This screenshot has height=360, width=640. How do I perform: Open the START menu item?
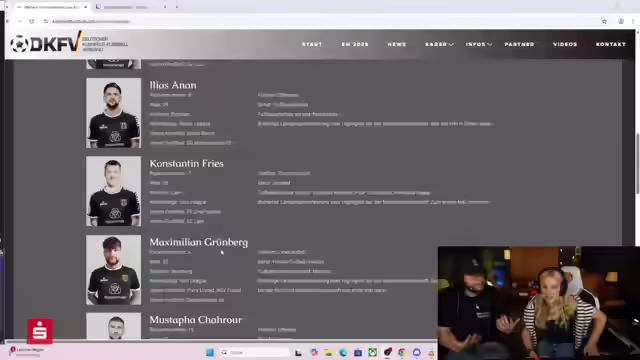coord(312,44)
